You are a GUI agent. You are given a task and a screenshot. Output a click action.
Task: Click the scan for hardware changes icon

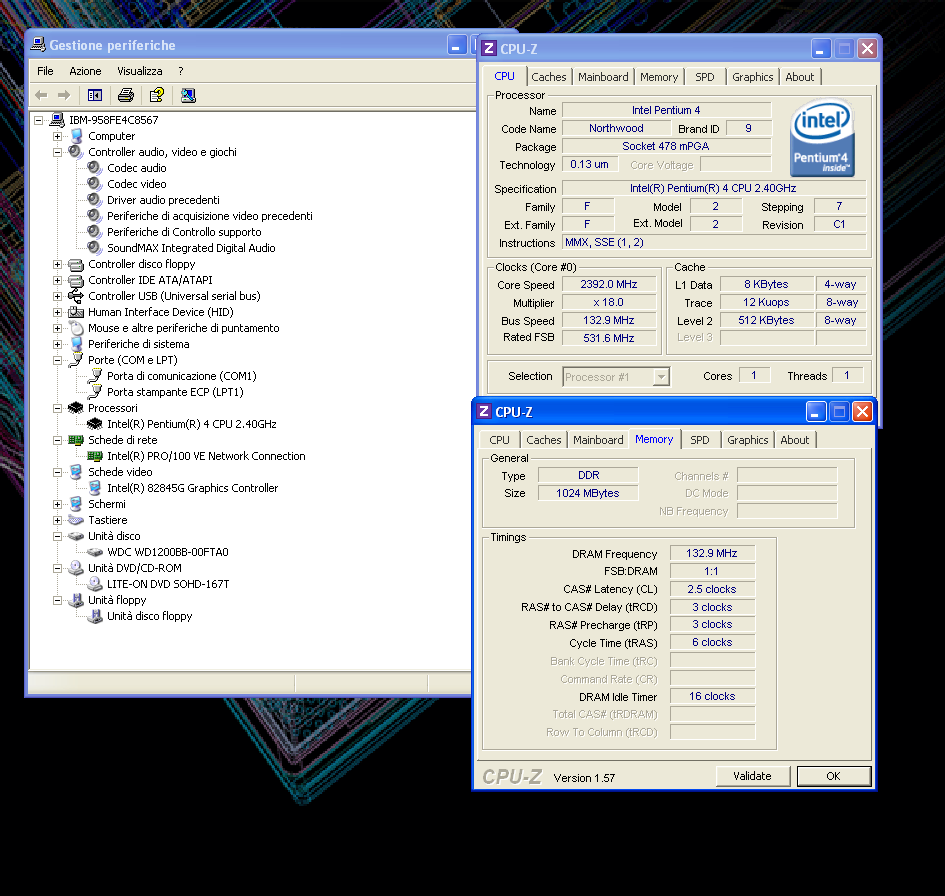(x=188, y=95)
